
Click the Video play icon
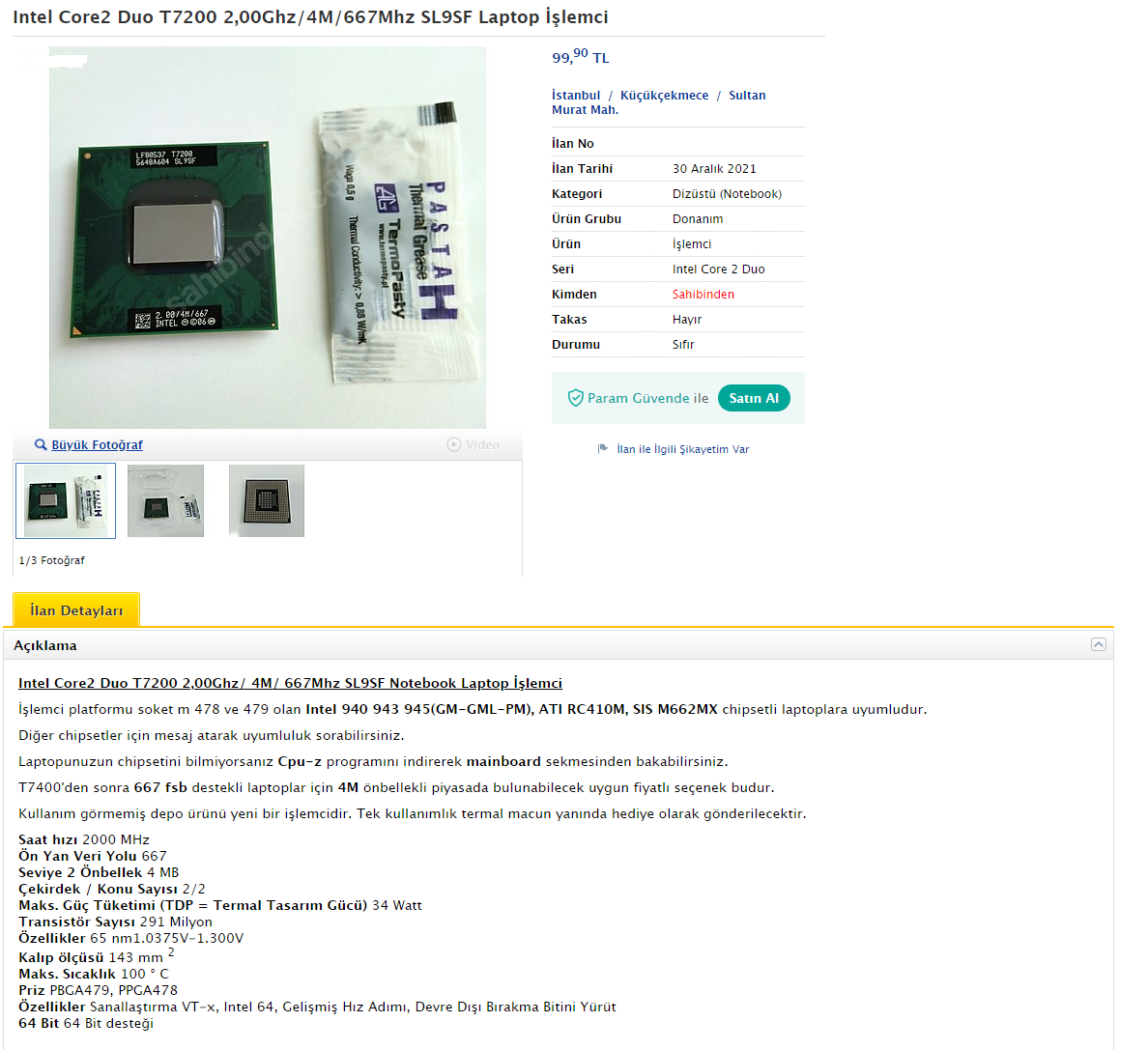[454, 445]
